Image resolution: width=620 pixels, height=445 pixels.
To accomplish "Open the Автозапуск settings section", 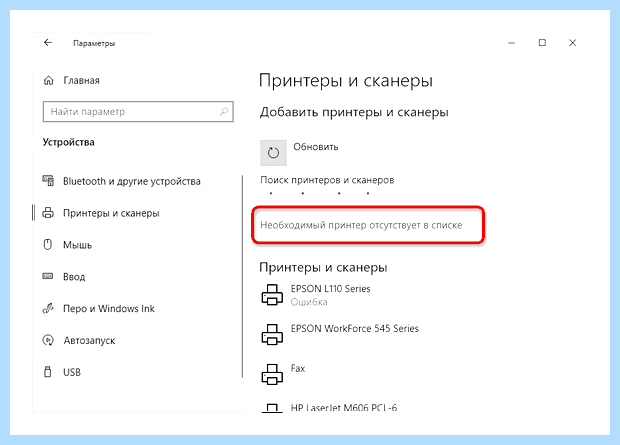I will (89, 341).
